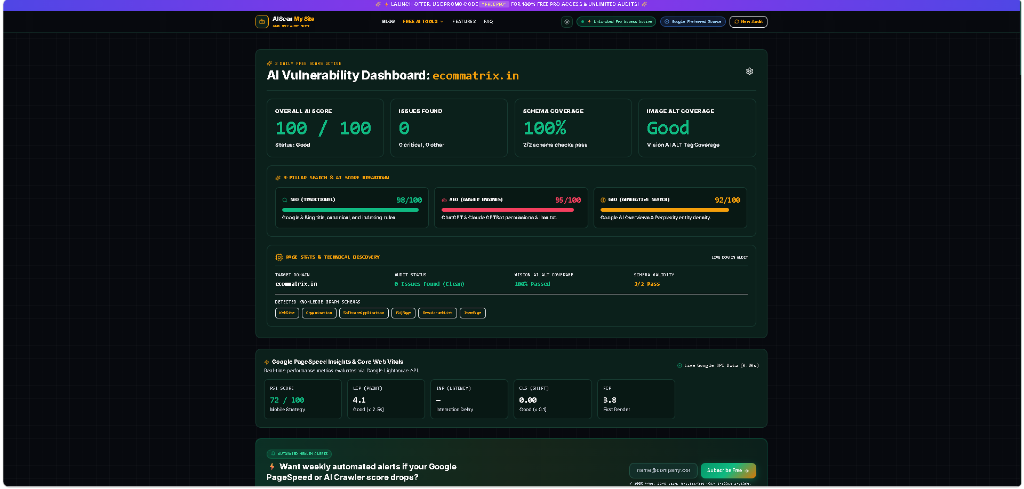Viewport: 1024px width, 489px height.
Task: Click the red AIO 95/100 progress bar
Action: [x=507, y=210]
